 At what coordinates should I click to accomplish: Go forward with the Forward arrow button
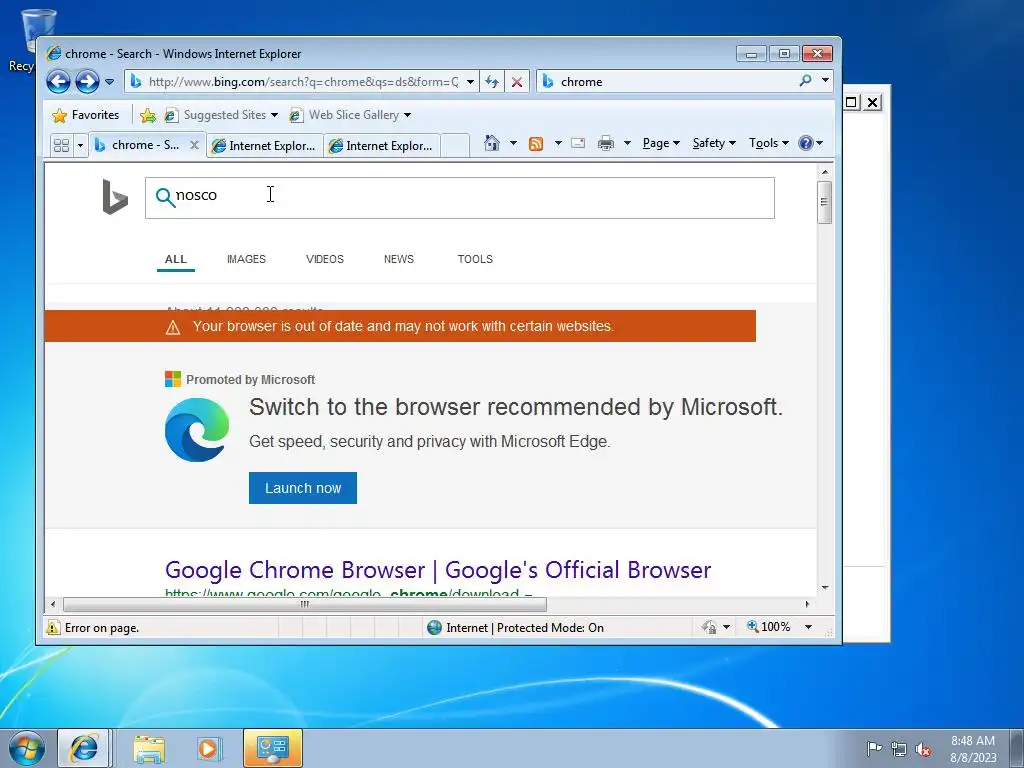87,82
